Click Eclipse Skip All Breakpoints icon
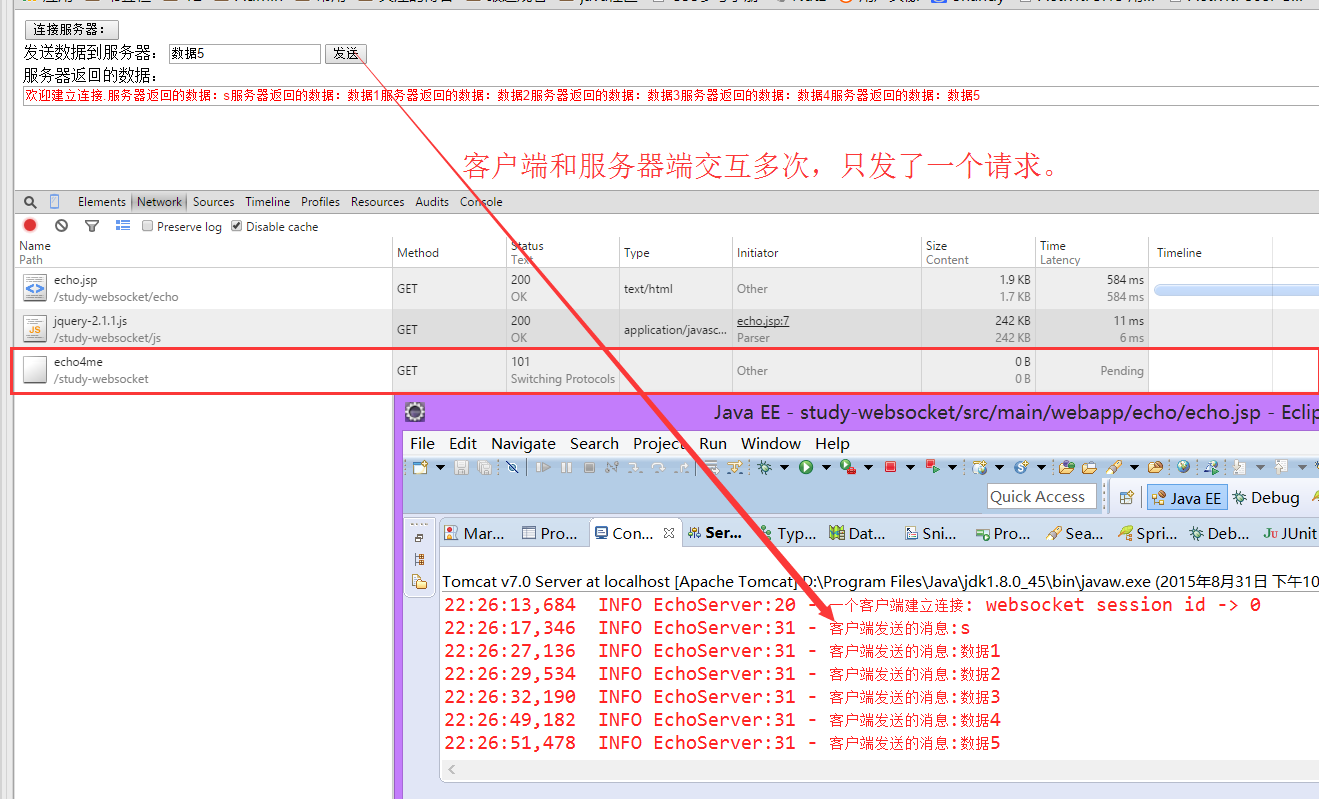Image resolution: width=1319 pixels, height=799 pixels. pos(512,467)
